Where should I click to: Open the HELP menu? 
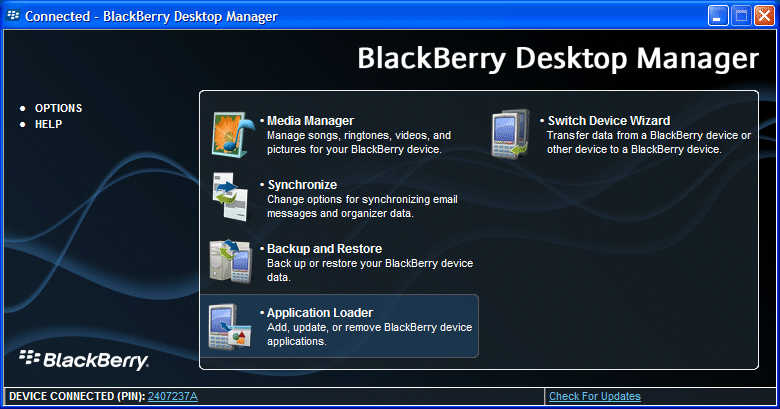[x=48, y=124]
